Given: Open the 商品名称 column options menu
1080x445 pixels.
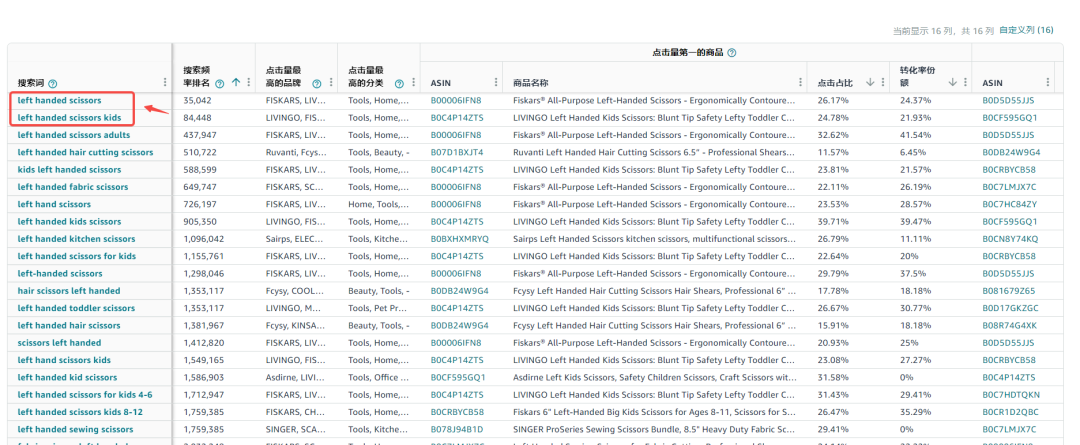Looking at the screenshot, I should (800, 82).
